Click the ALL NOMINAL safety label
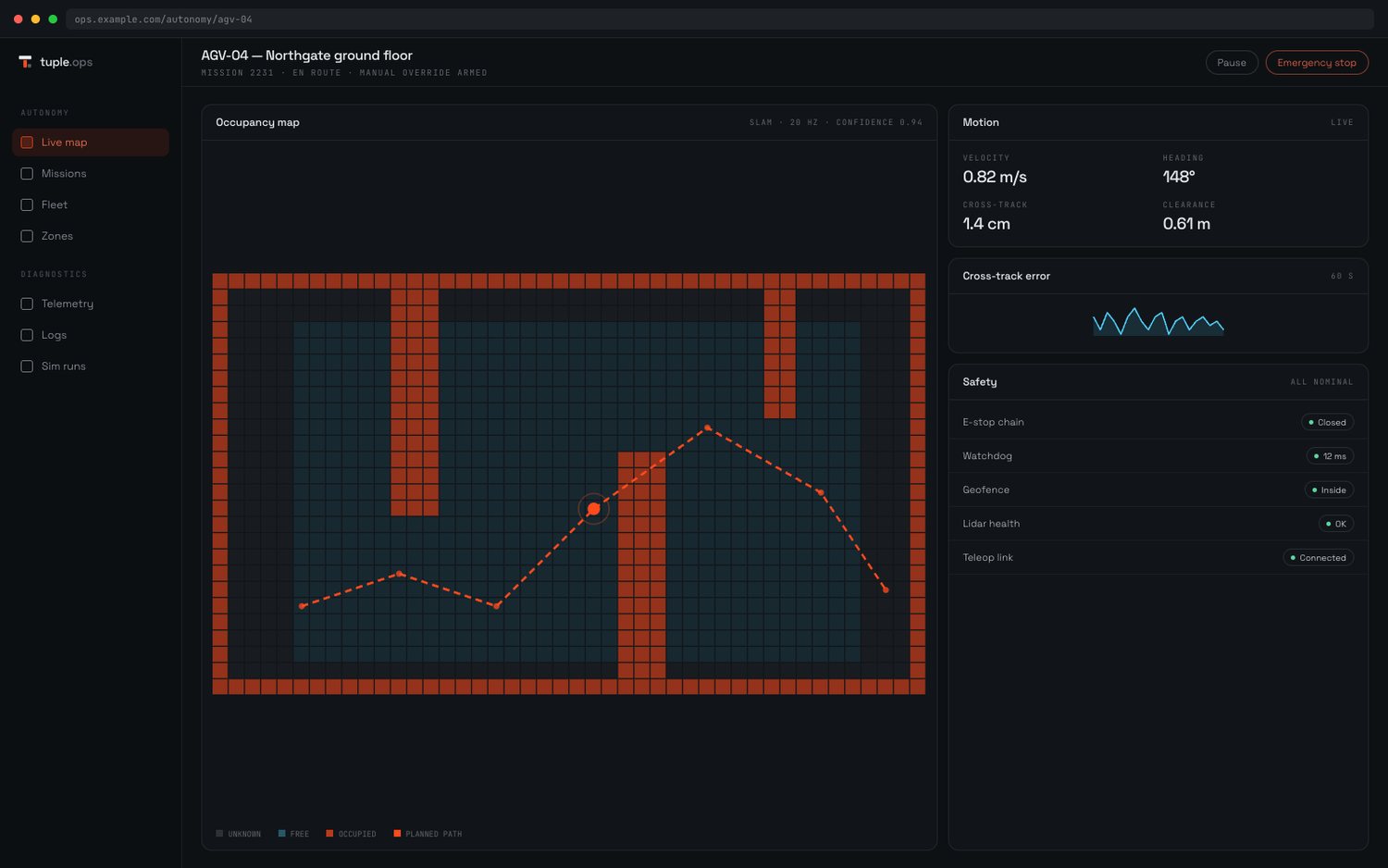The width and height of the screenshot is (1388, 868). tap(1321, 382)
